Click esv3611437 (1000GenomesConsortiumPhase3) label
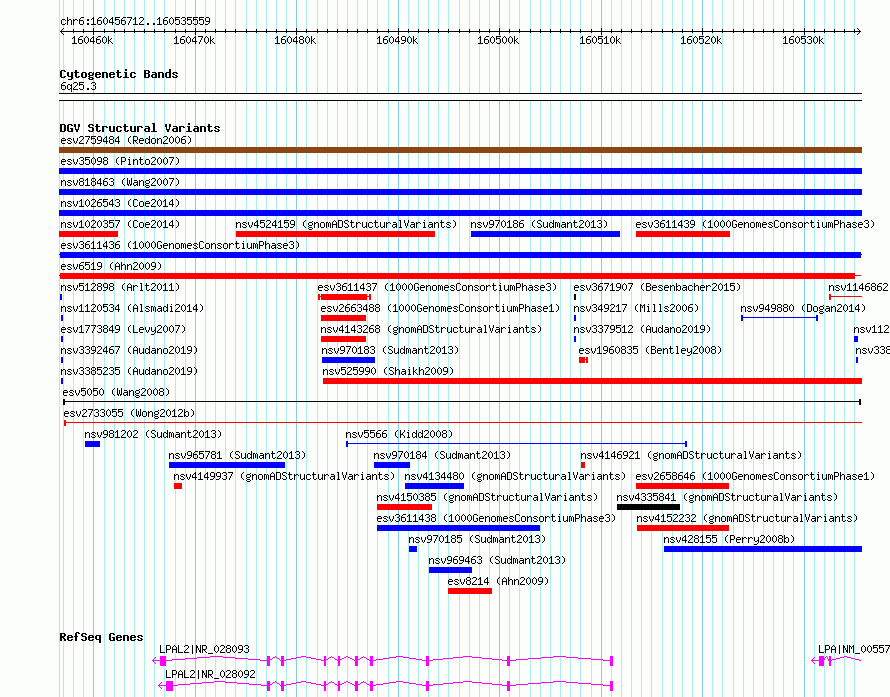 [437, 287]
